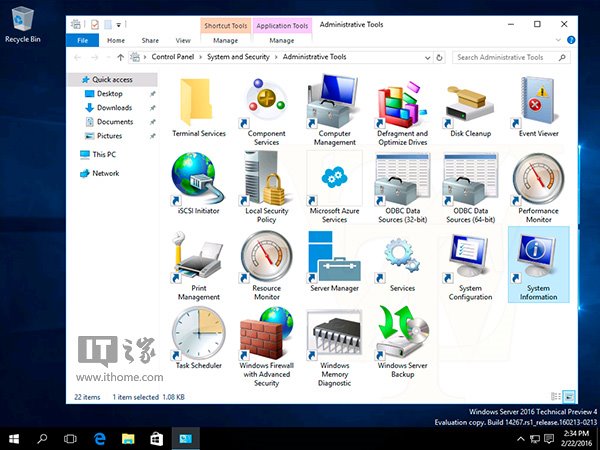Open taskbar search magnifier
This screenshot has width=600, height=450.
point(42,439)
